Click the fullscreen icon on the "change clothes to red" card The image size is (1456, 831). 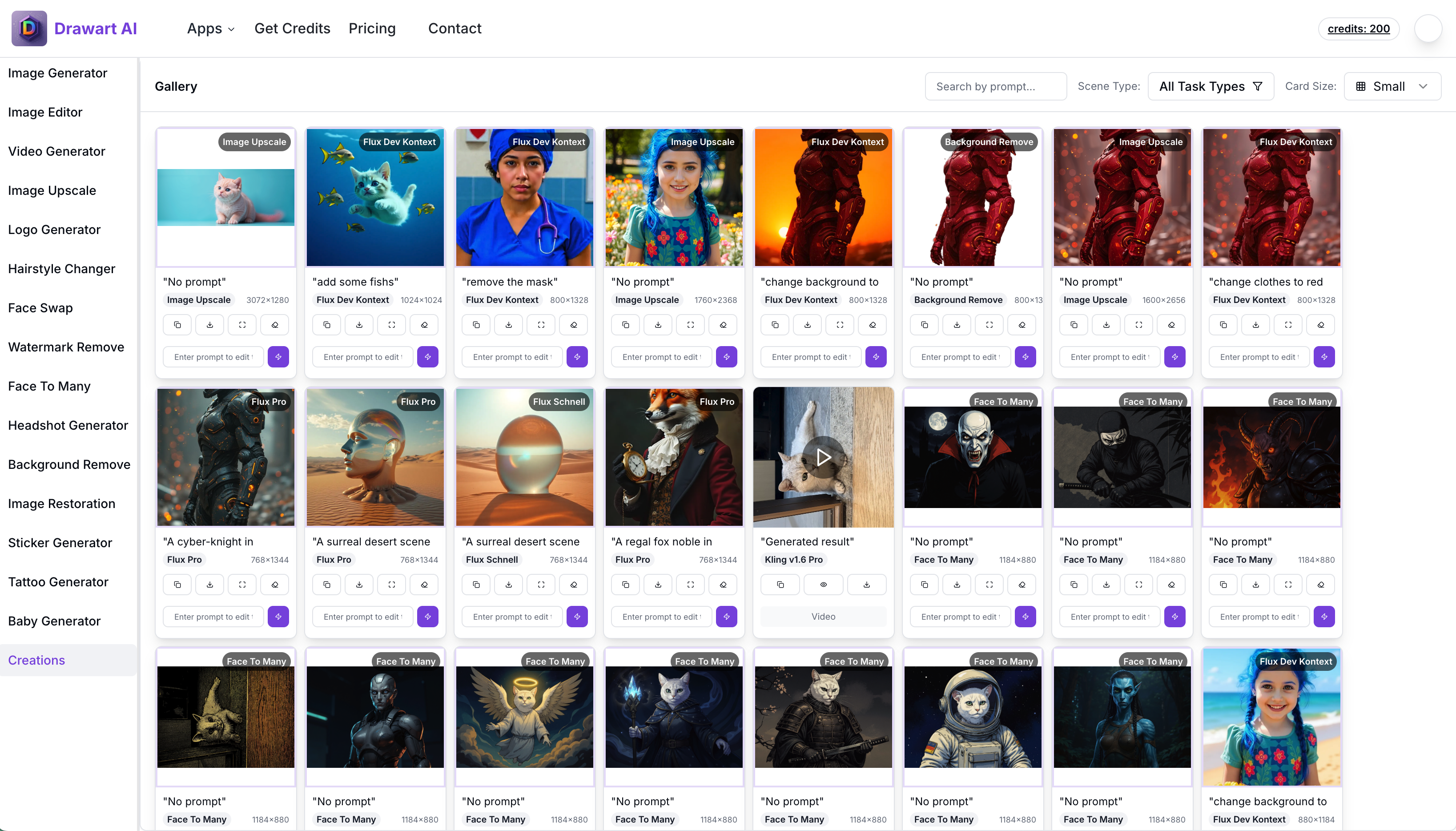pos(1288,325)
